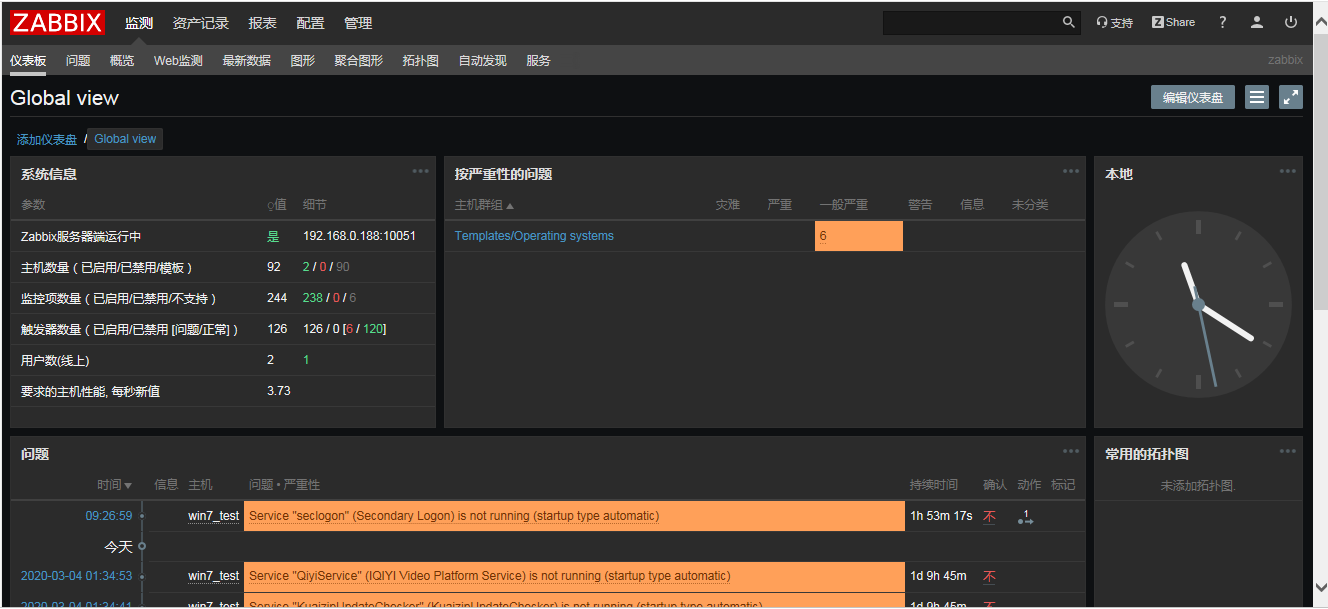Click the 3.73 performance value
The image size is (1328, 609).
(x=279, y=391)
